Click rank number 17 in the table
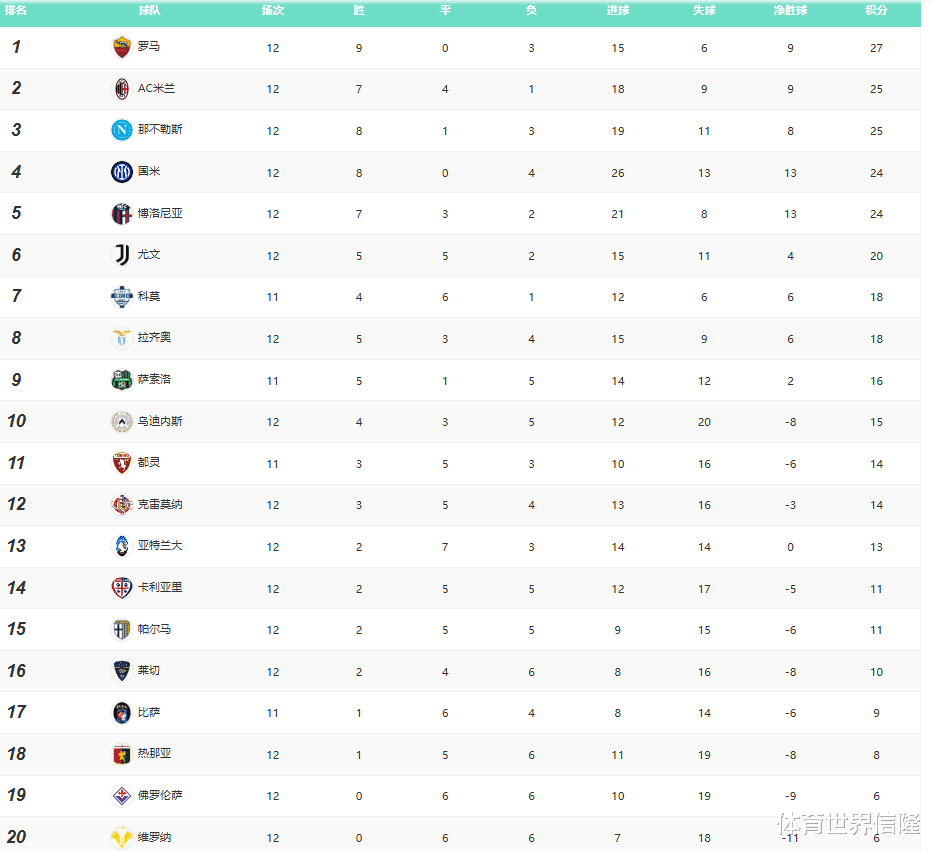Screen dimensions: 933x851 (x=16, y=712)
